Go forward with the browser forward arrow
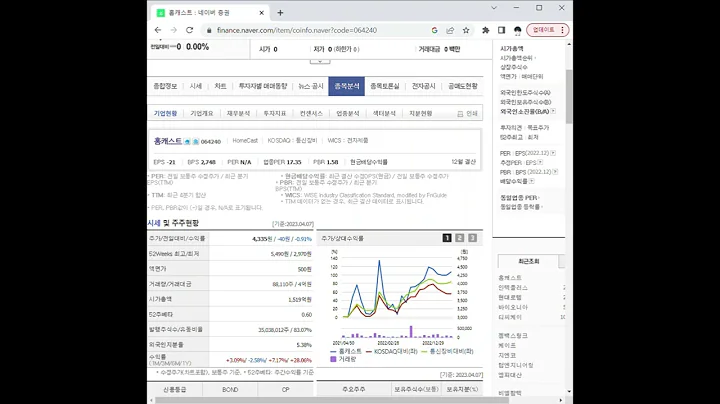The height and width of the screenshot is (404, 720). click(x=174, y=30)
